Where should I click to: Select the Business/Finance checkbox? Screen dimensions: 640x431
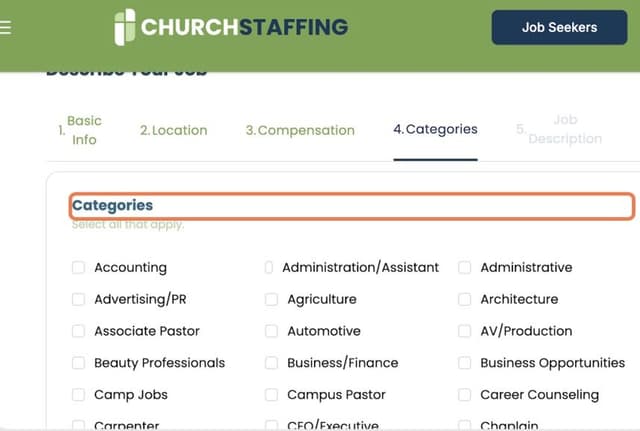coord(272,363)
